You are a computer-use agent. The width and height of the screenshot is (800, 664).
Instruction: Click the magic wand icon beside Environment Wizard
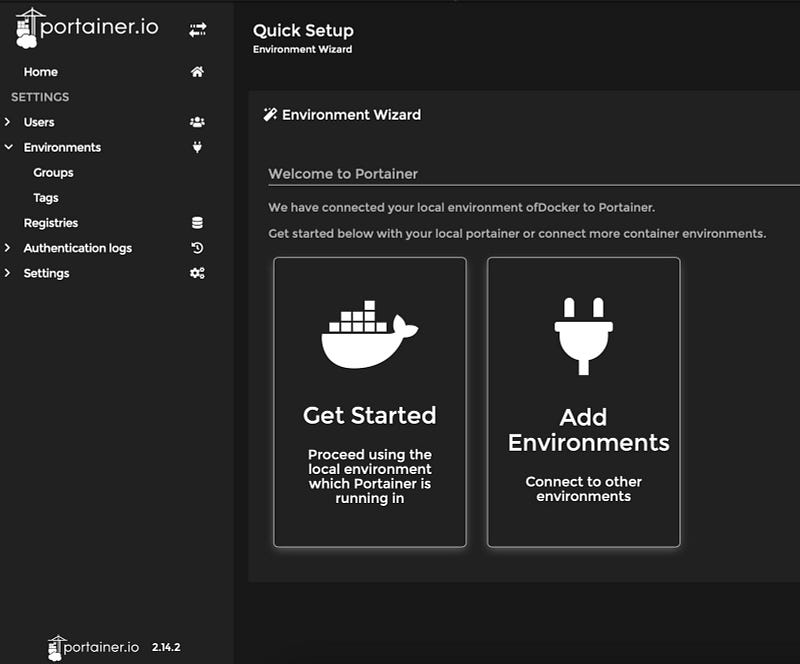[x=270, y=114]
